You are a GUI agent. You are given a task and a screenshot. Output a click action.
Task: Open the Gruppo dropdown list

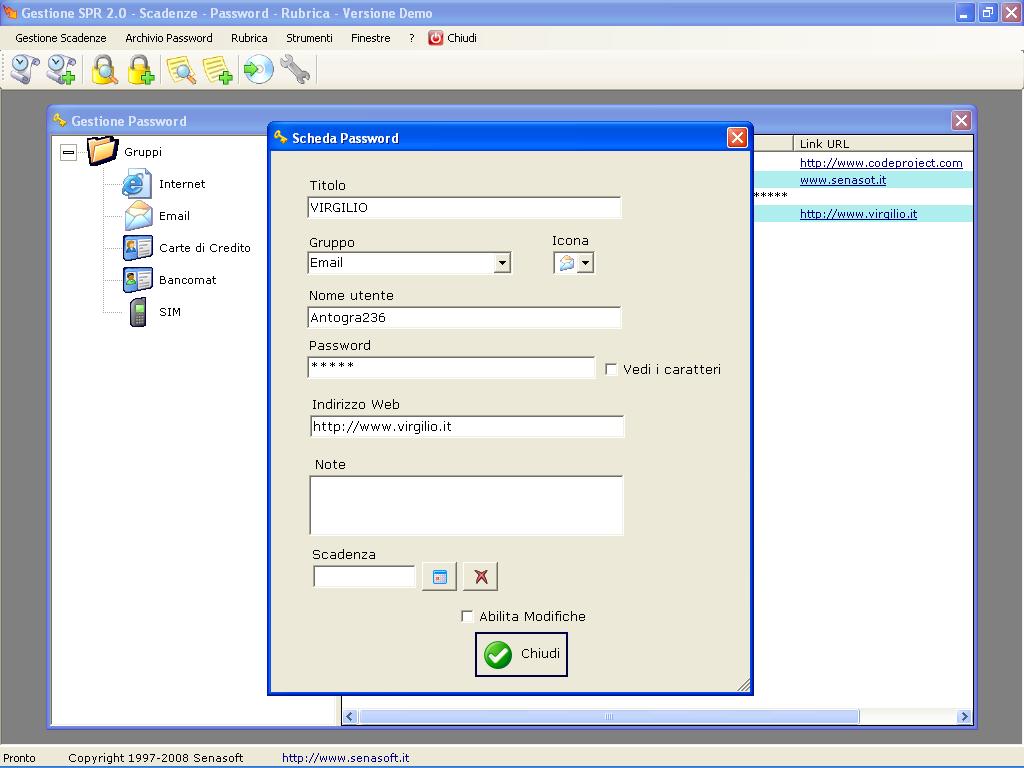[x=502, y=263]
